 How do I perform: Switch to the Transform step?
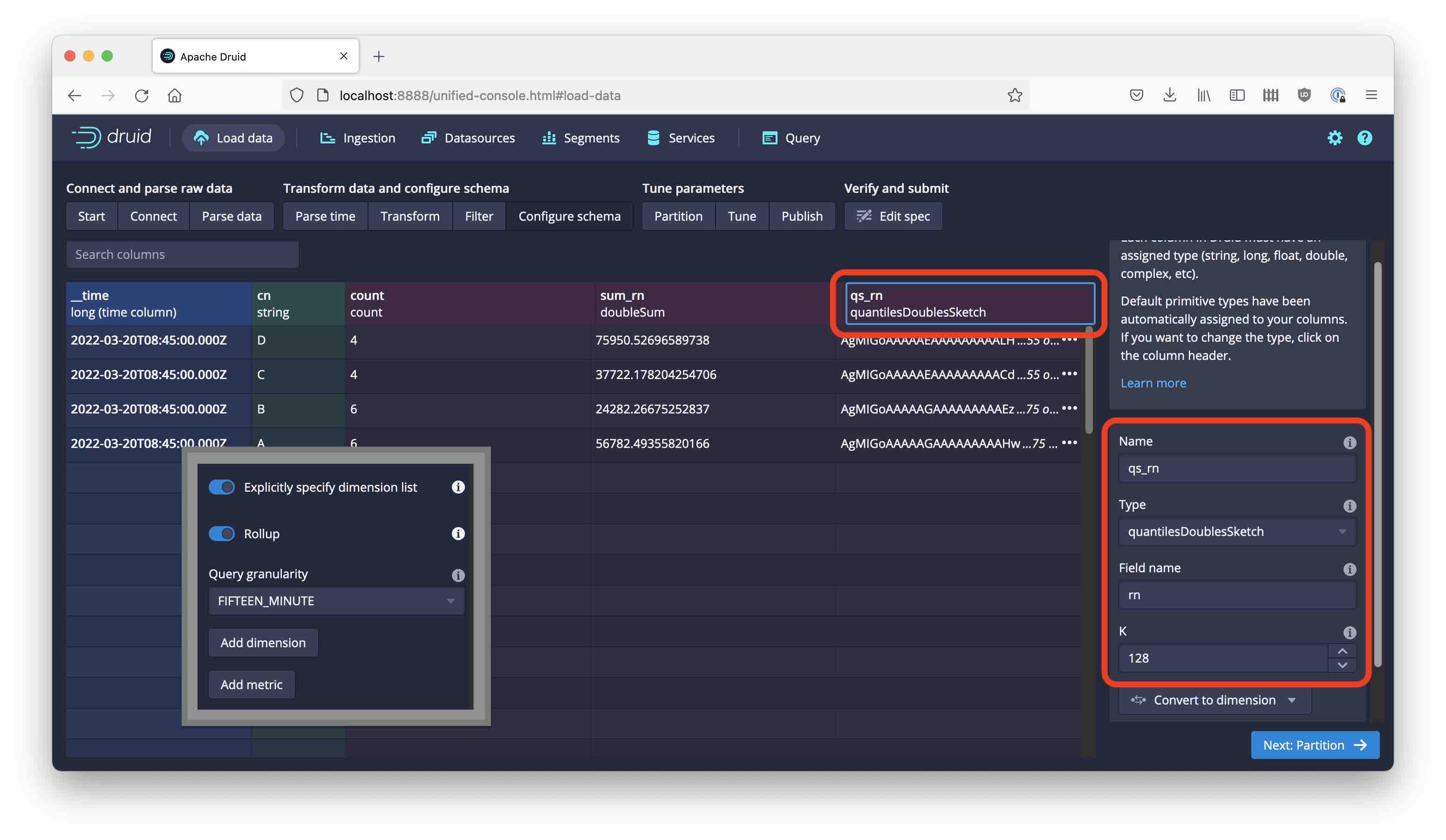(409, 216)
